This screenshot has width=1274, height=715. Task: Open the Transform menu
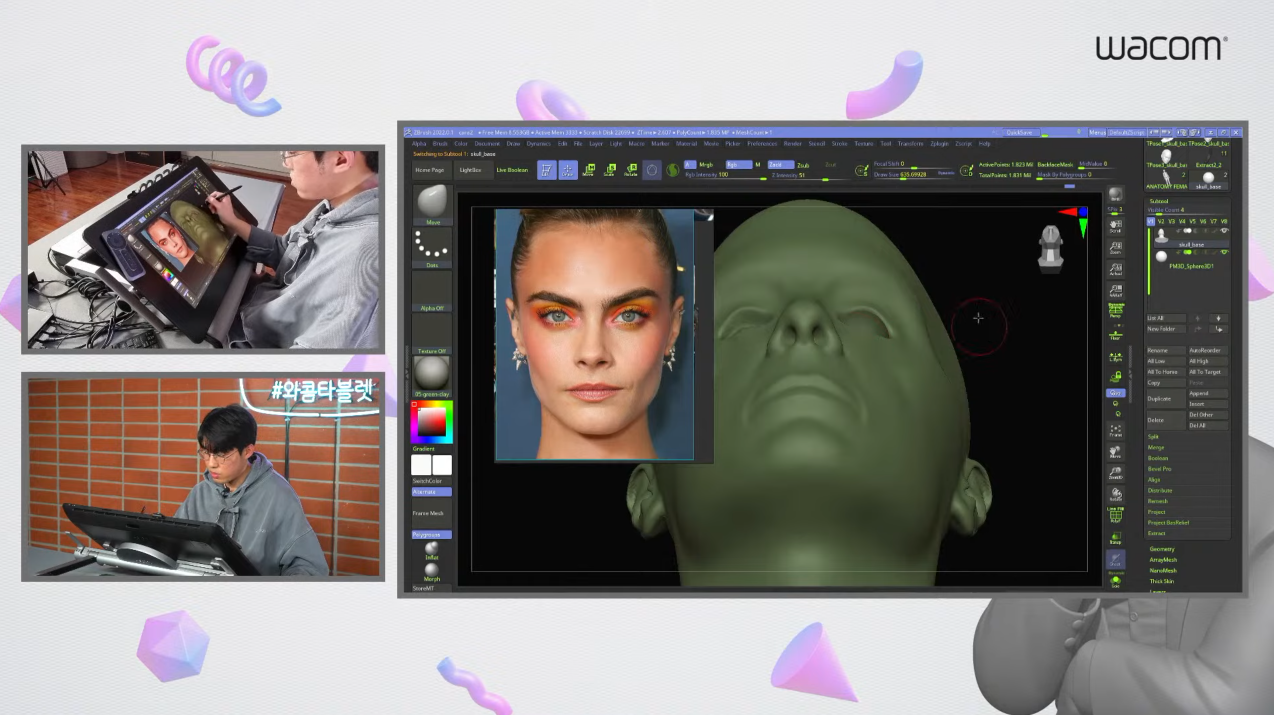tap(911, 144)
